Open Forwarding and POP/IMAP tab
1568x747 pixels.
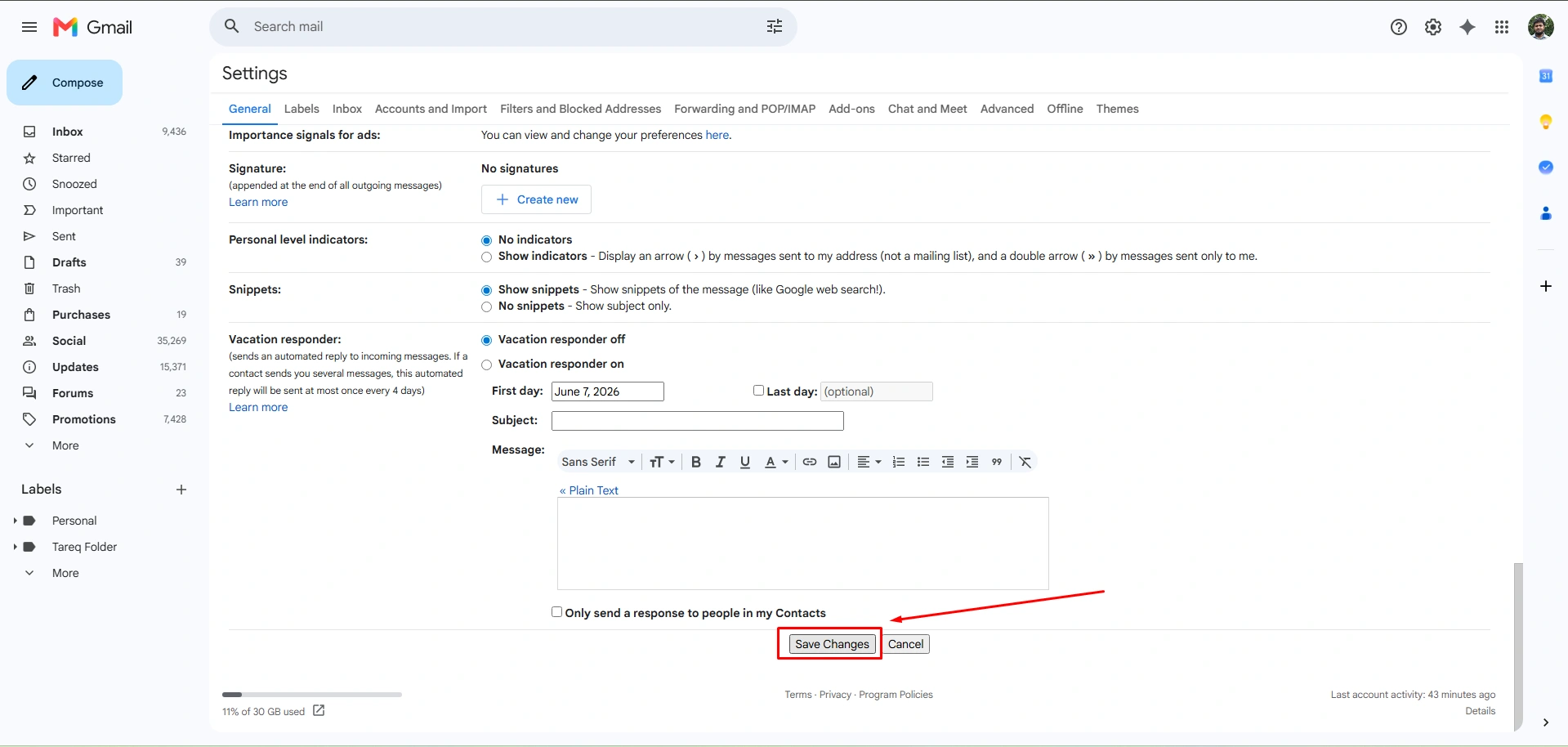[x=744, y=109]
